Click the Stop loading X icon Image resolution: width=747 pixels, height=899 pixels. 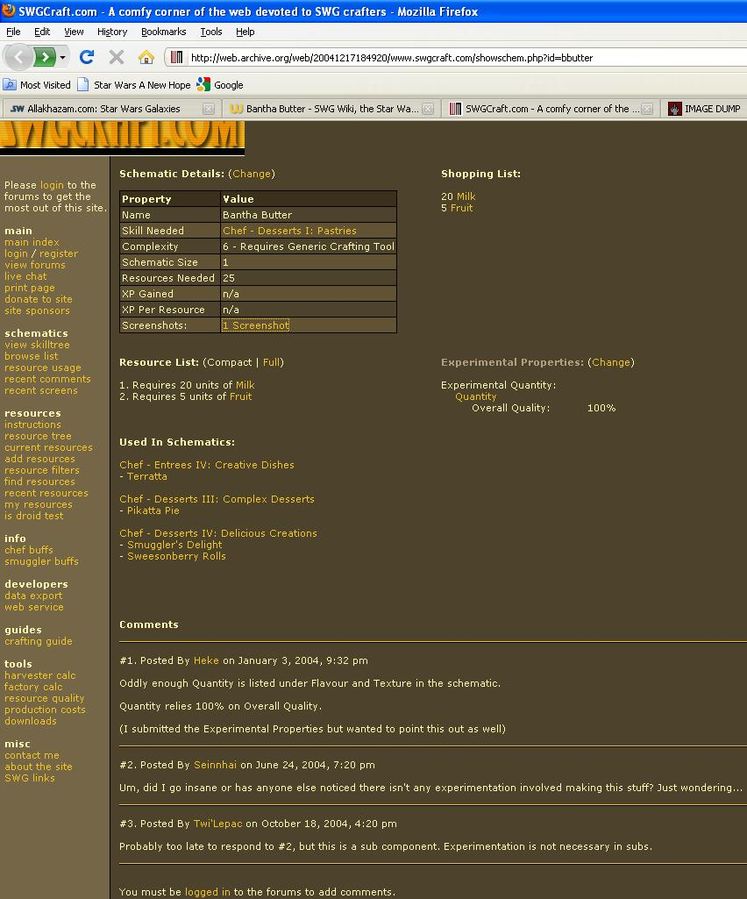point(116,57)
